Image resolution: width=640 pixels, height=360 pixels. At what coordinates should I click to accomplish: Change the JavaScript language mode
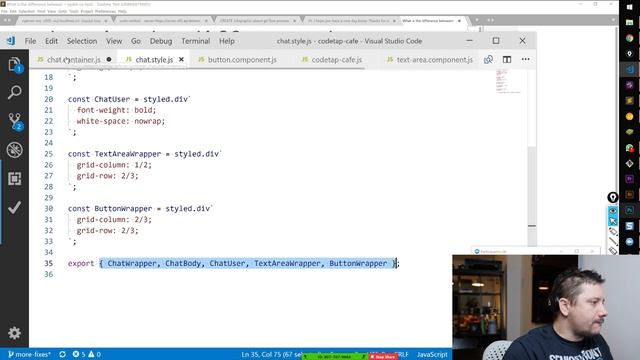tap(432, 354)
